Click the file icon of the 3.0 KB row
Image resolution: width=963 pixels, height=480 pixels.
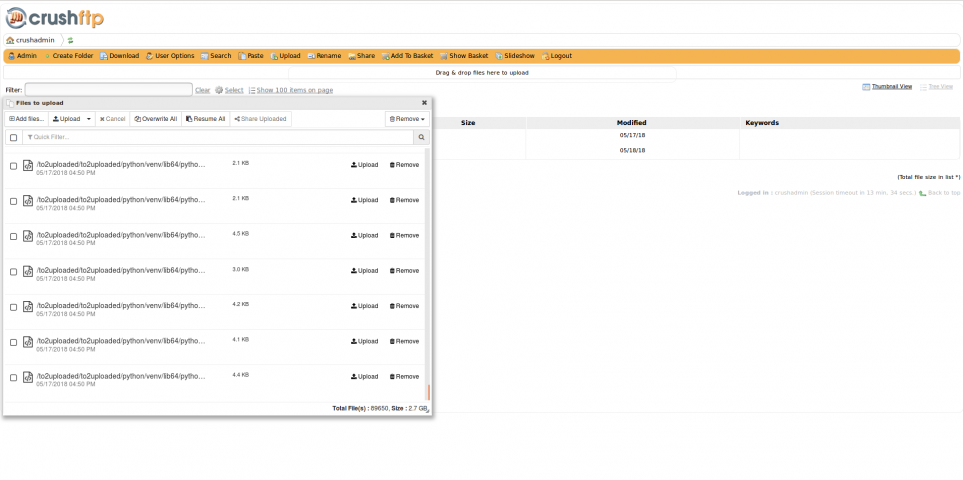[28, 271]
